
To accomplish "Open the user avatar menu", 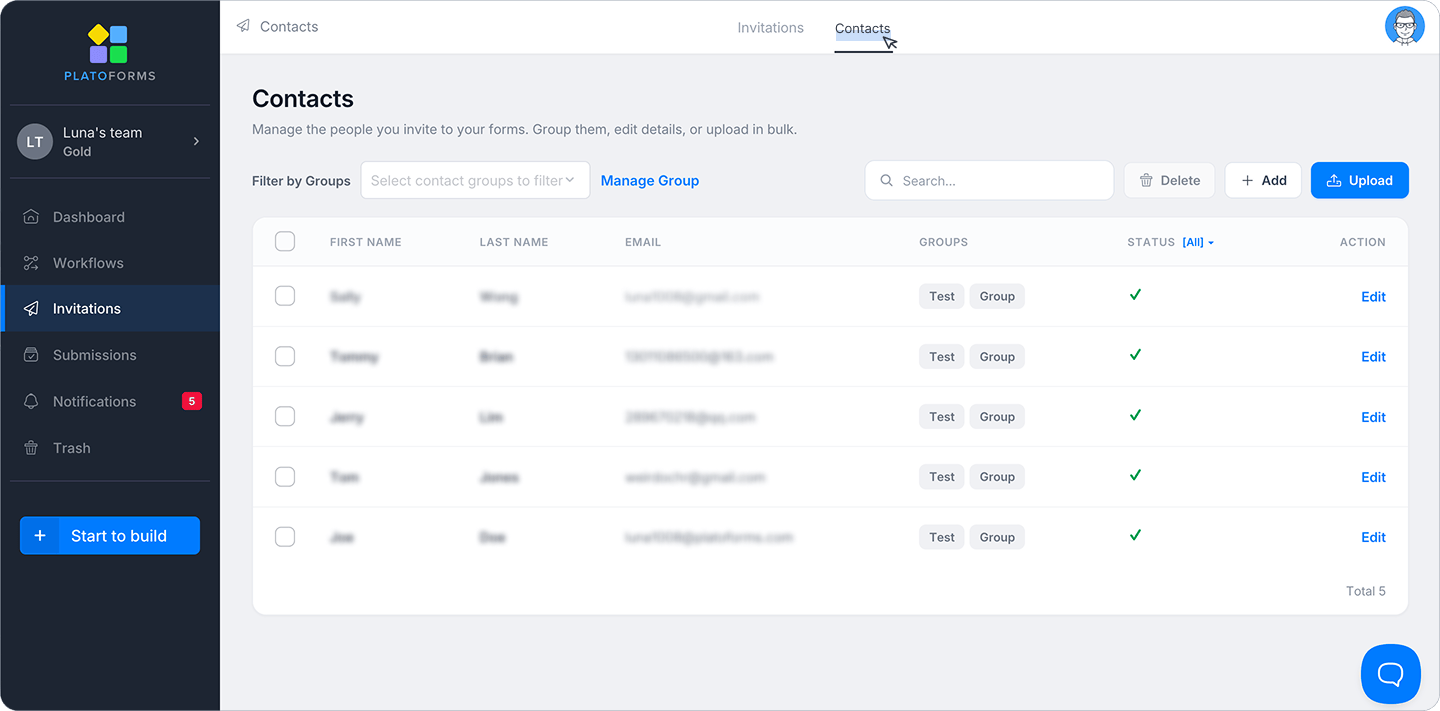I will pos(1404,26).
